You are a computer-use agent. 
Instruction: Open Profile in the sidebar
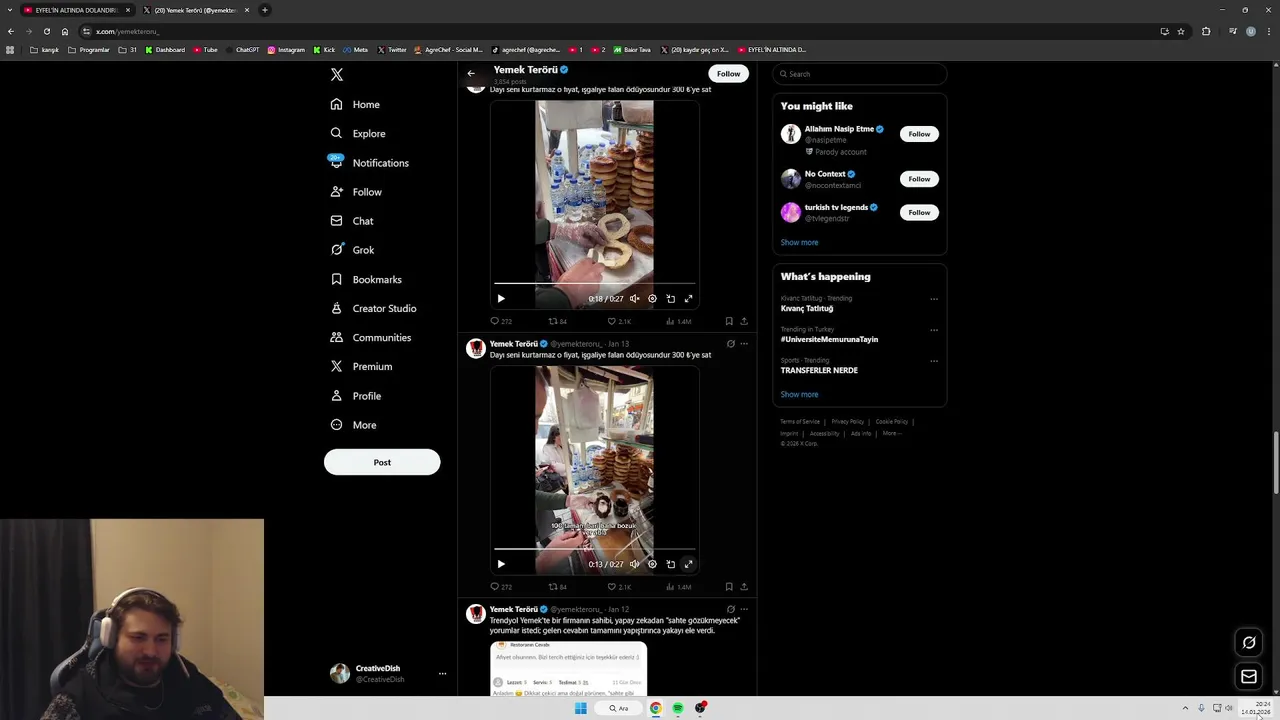pyautogui.click(x=356, y=396)
